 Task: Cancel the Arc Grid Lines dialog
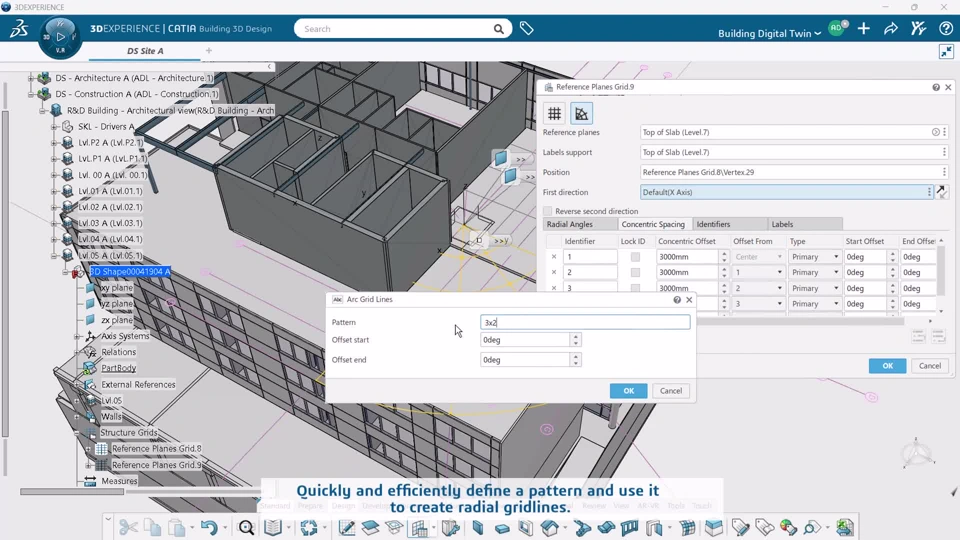click(670, 391)
